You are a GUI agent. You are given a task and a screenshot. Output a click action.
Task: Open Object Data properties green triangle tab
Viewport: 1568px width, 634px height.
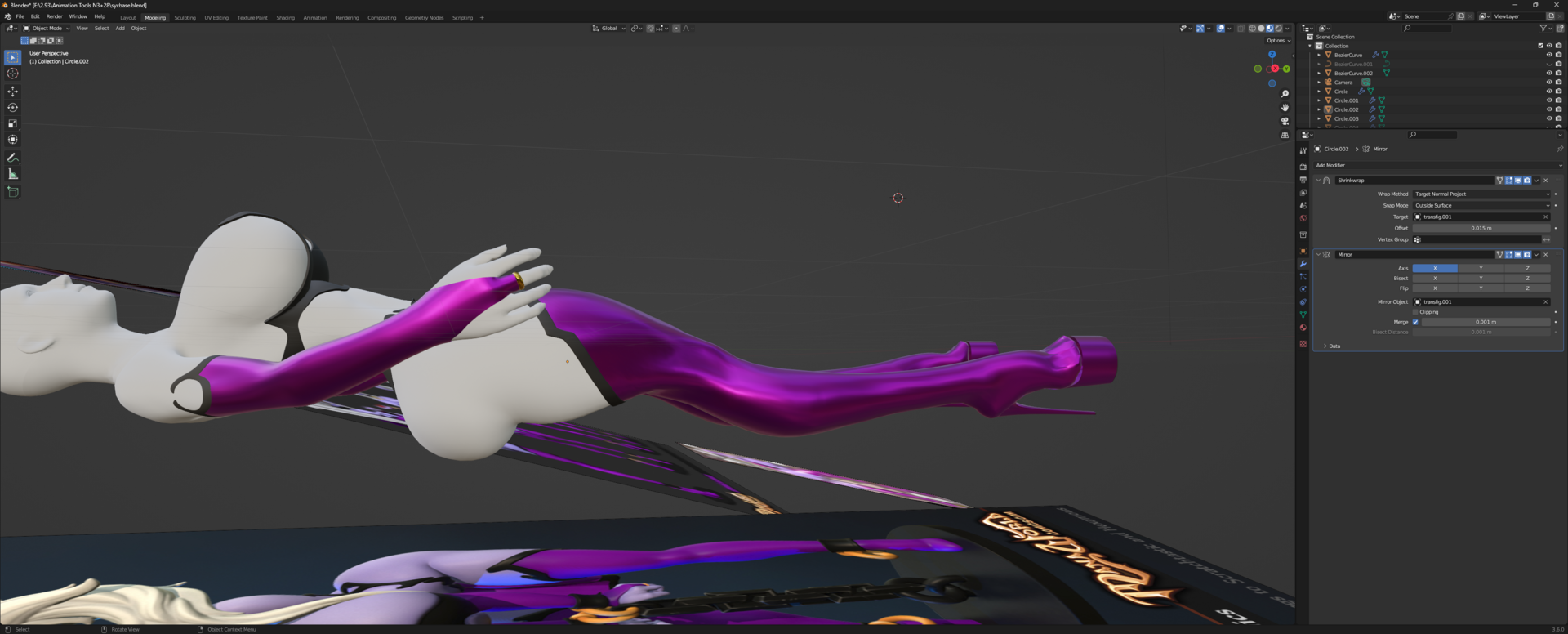[1303, 315]
